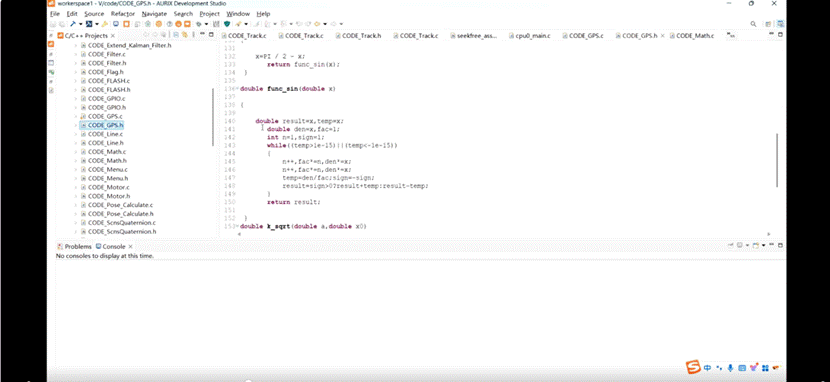The height and width of the screenshot is (382, 830).
Task: Switch to the seekfree_ass... editor tab
Action: (x=473, y=36)
